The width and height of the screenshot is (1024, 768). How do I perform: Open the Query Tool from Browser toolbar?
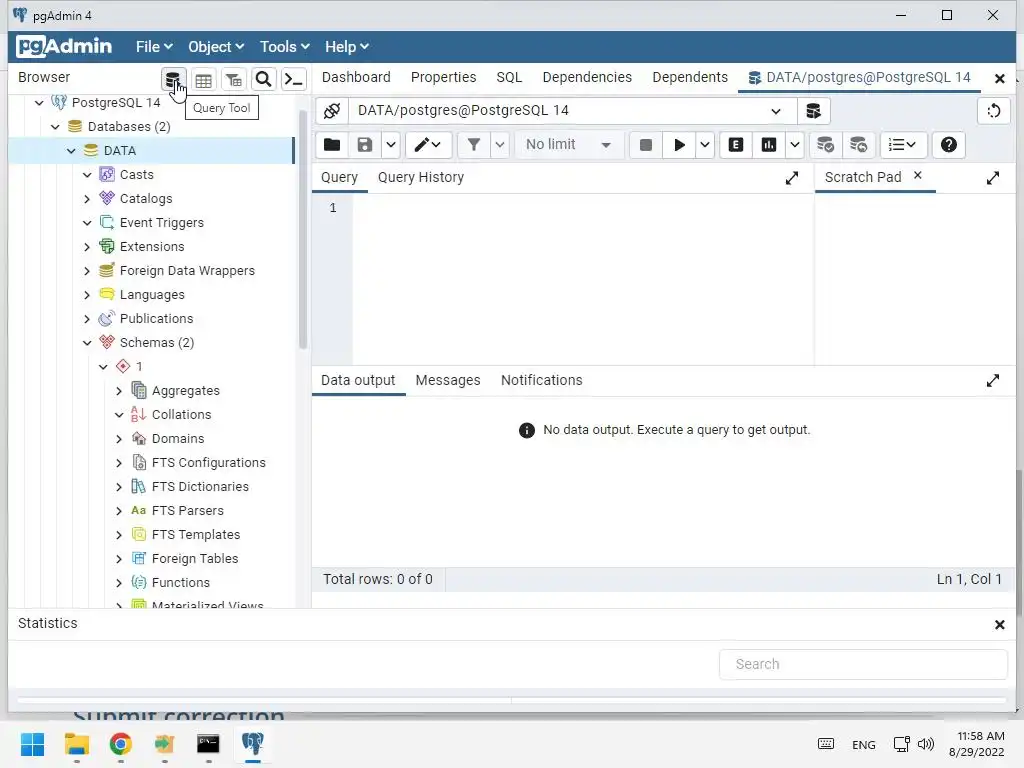pyautogui.click(x=172, y=80)
